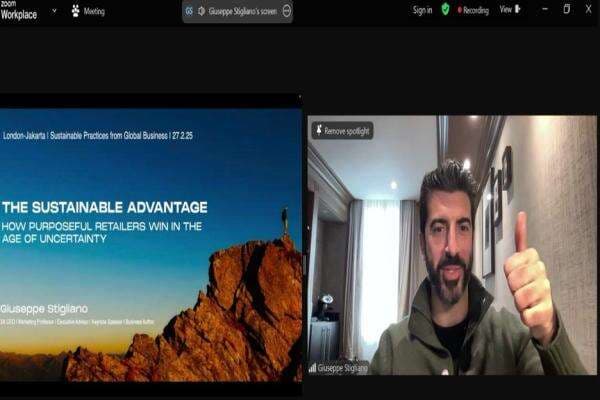This screenshot has height=400, width=600.
Task: Switch to the Meeting tab label
Action: tap(94, 11)
